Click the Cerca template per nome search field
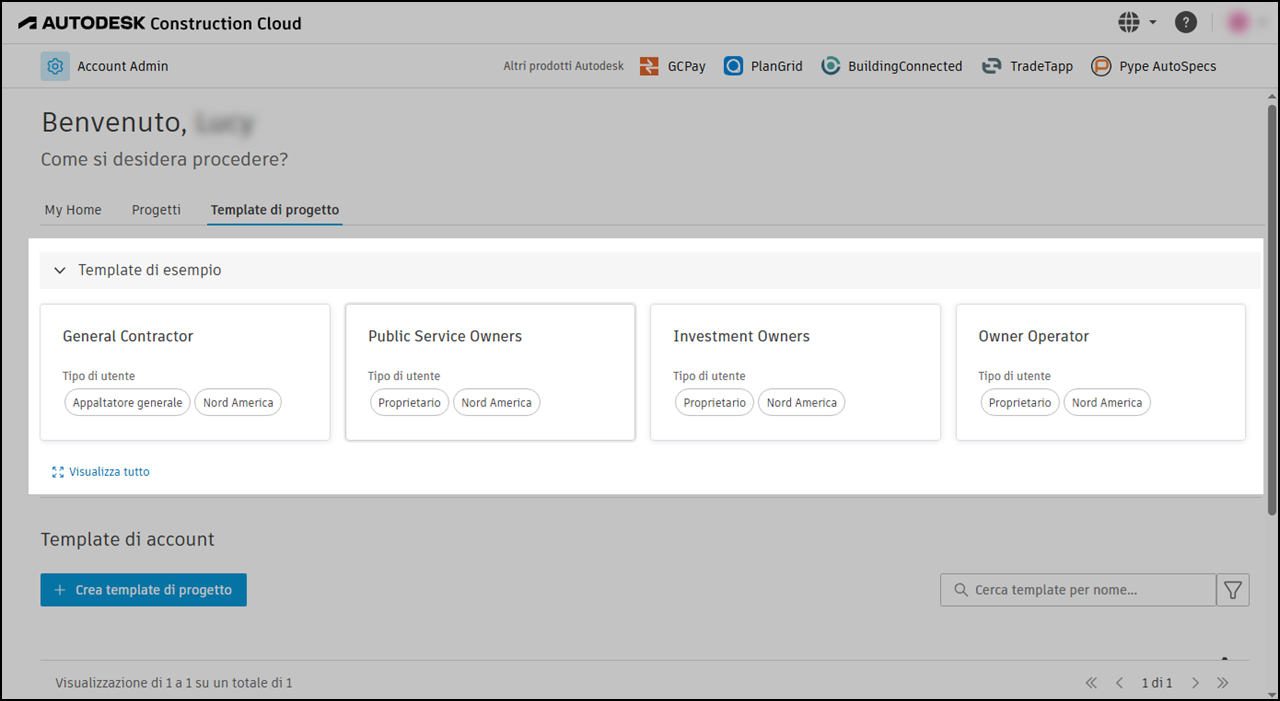 1077,589
